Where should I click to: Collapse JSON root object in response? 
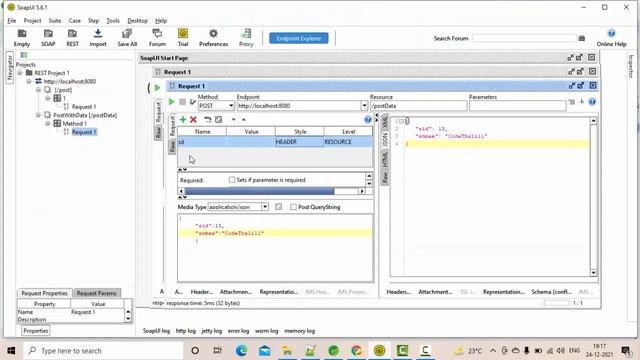pos(402,121)
